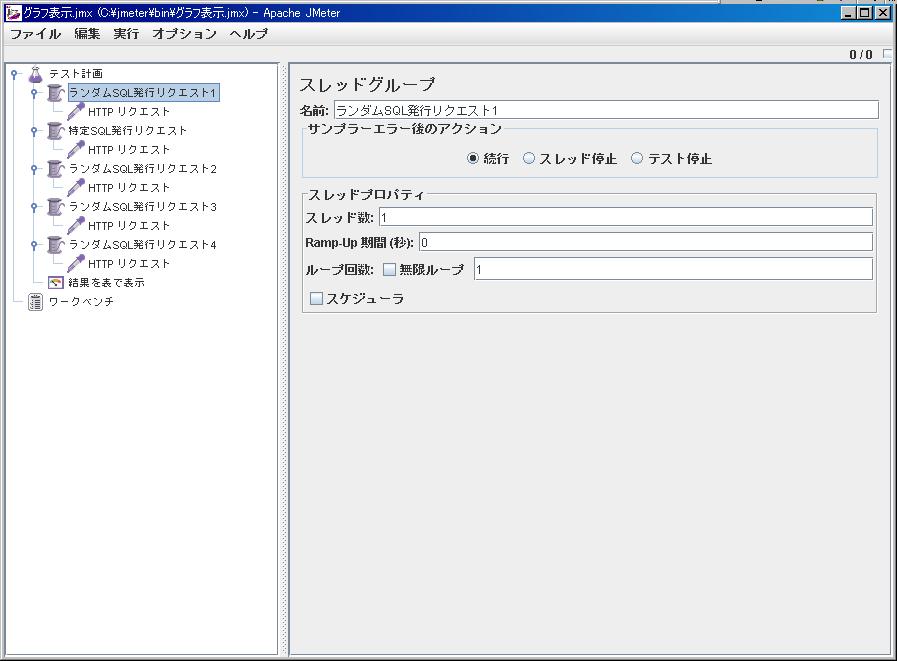Click the minimize window button
The width and height of the screenshot is (897, 661).
(x=850, y=13)
